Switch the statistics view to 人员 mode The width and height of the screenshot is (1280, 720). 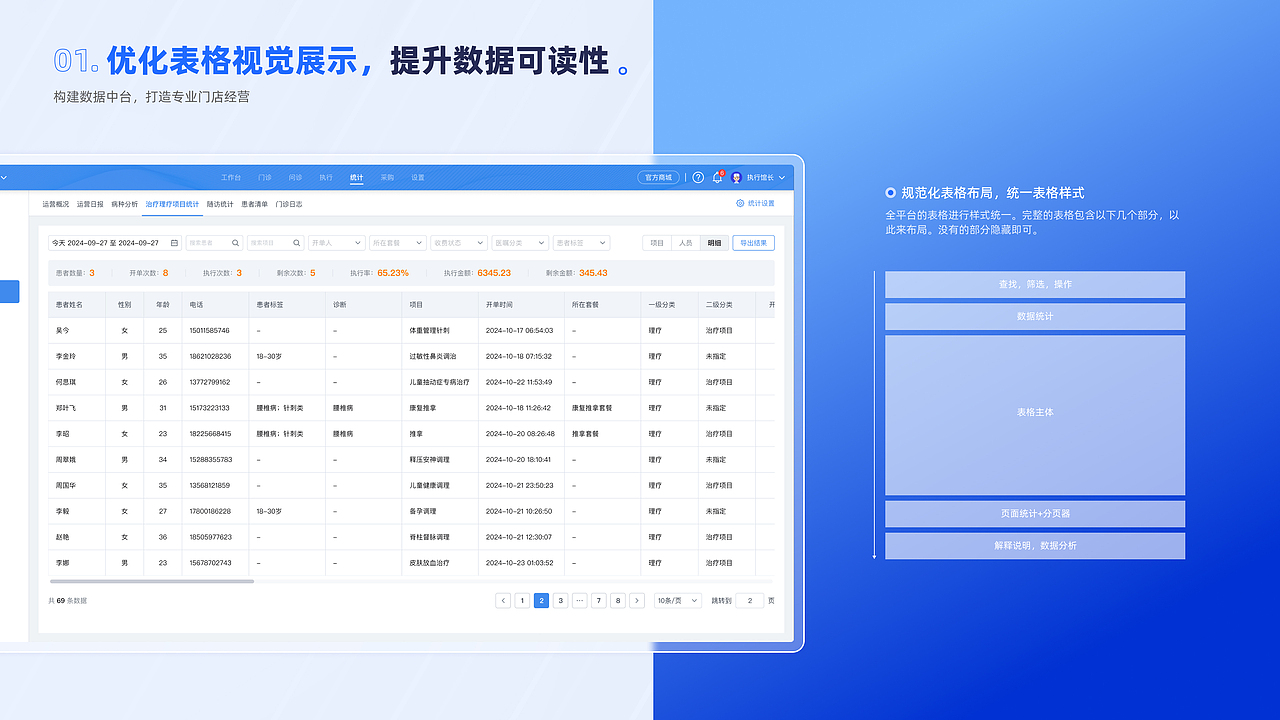[x=684, y=243]
